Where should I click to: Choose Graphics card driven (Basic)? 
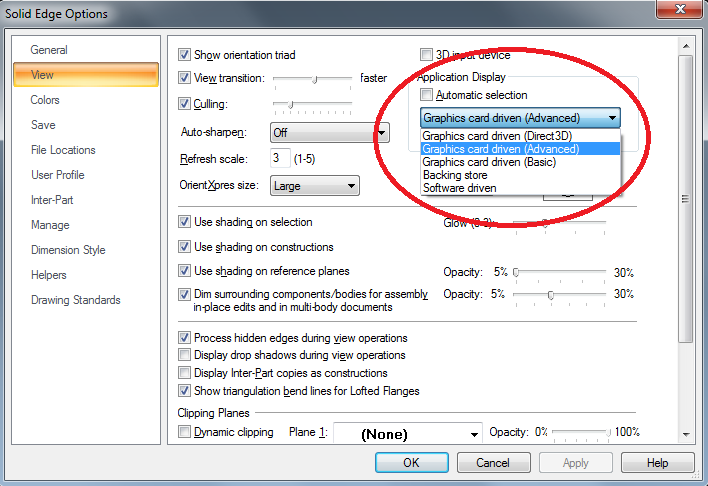click(x=520, y=162)
